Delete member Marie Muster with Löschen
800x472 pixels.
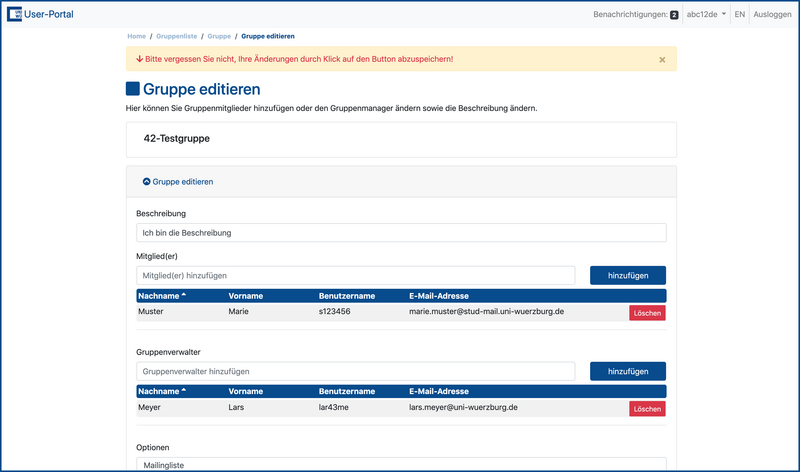(x=647, y=313)
